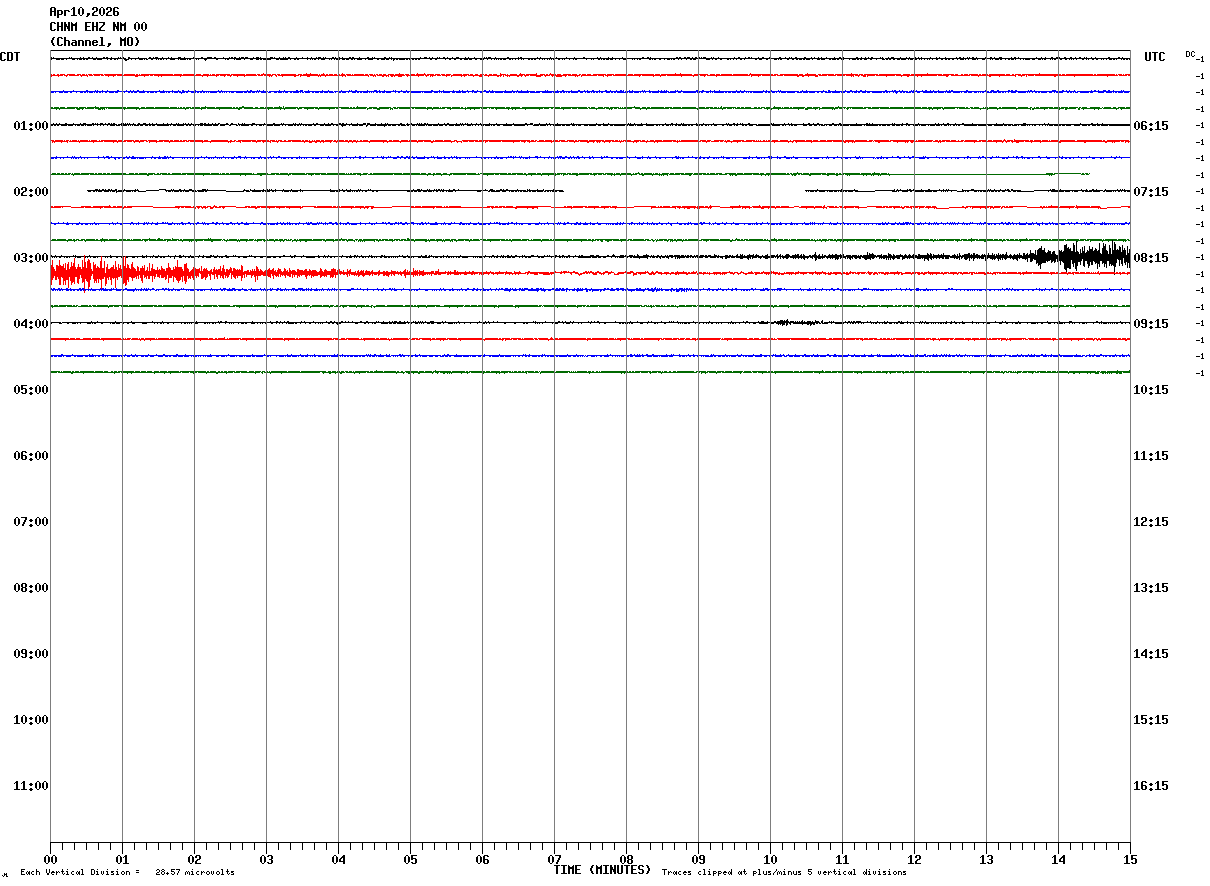Screen dimensions: 1210x886
Task: Click the small black event on the 04:00 trace
Action: click(795, 322)
